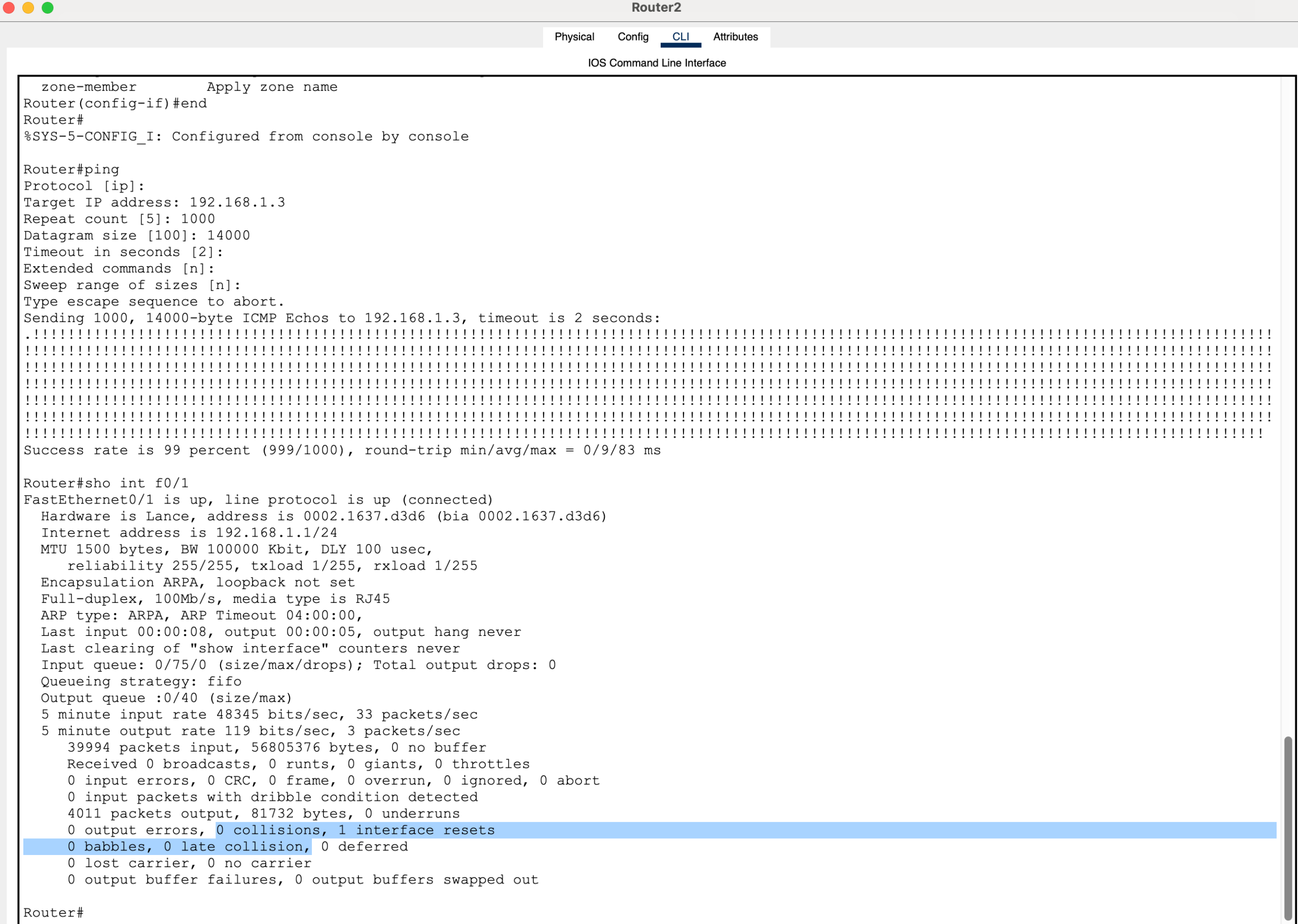Click the yellow minimize window button

pyautogui.click(x=28, y=8)
